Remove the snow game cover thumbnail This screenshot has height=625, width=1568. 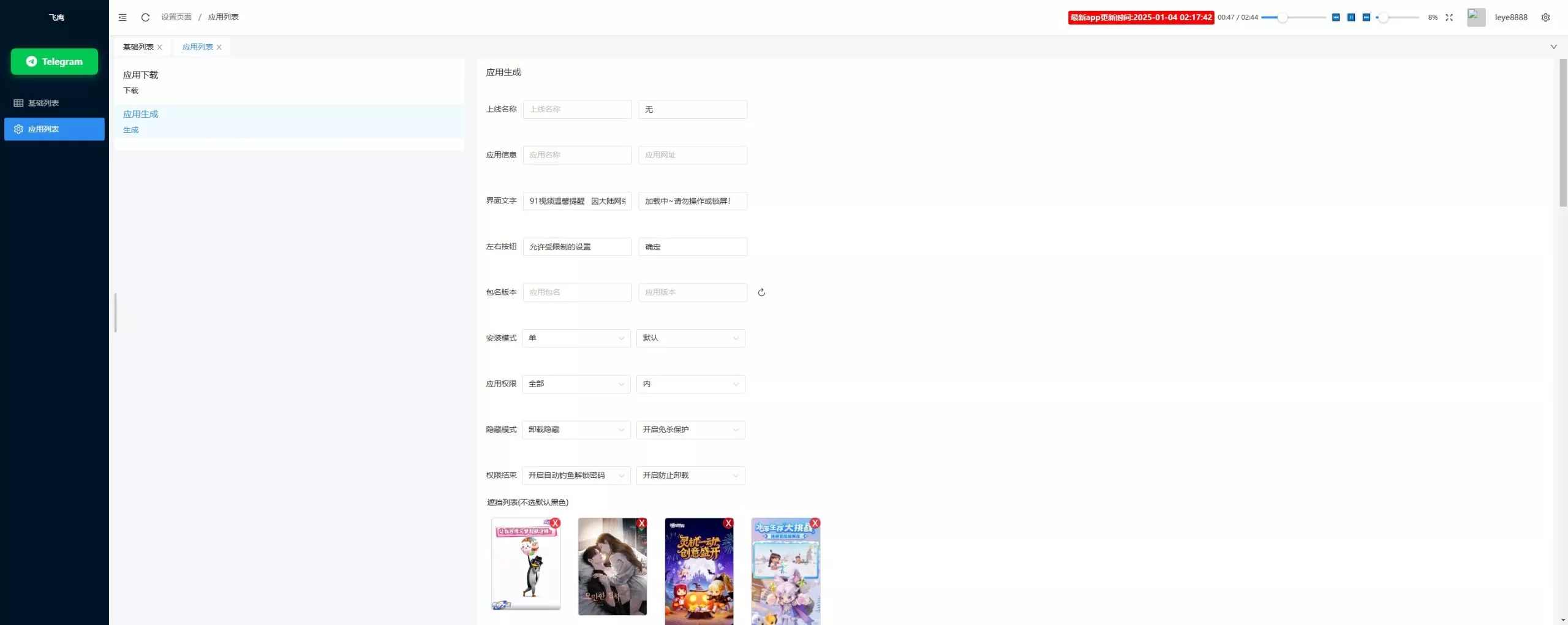(815, 523)
